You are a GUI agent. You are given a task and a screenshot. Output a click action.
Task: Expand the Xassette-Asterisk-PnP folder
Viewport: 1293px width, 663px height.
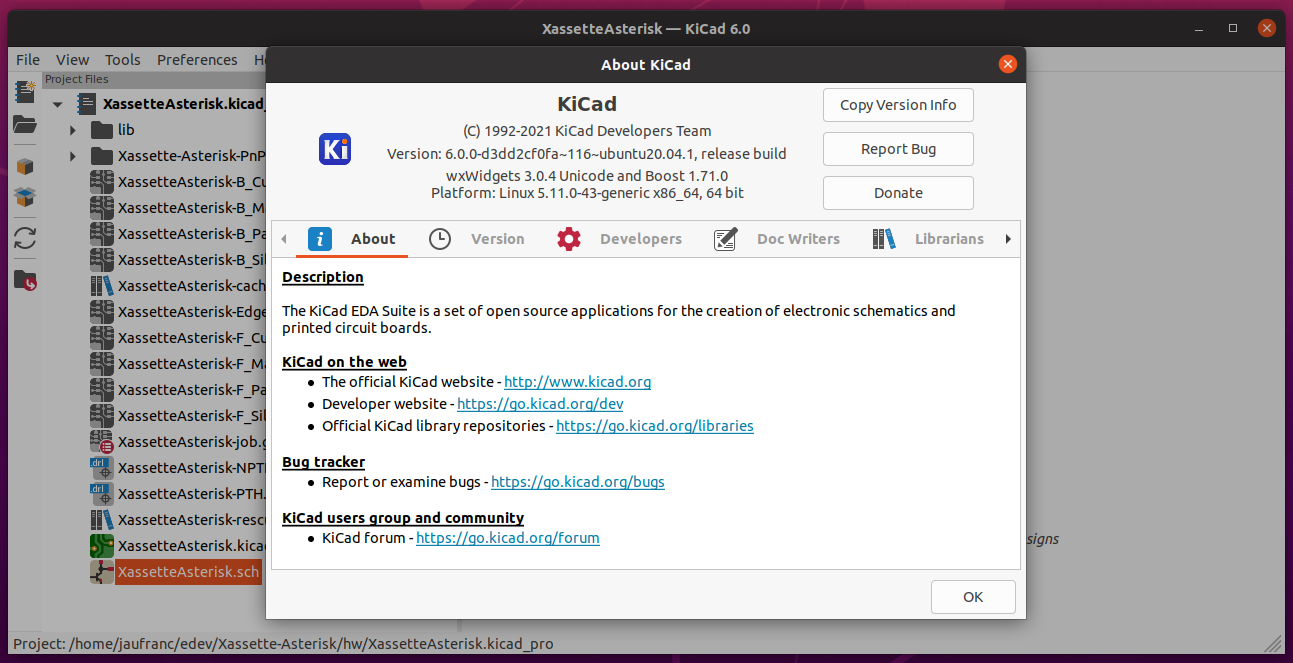point(73,156)
